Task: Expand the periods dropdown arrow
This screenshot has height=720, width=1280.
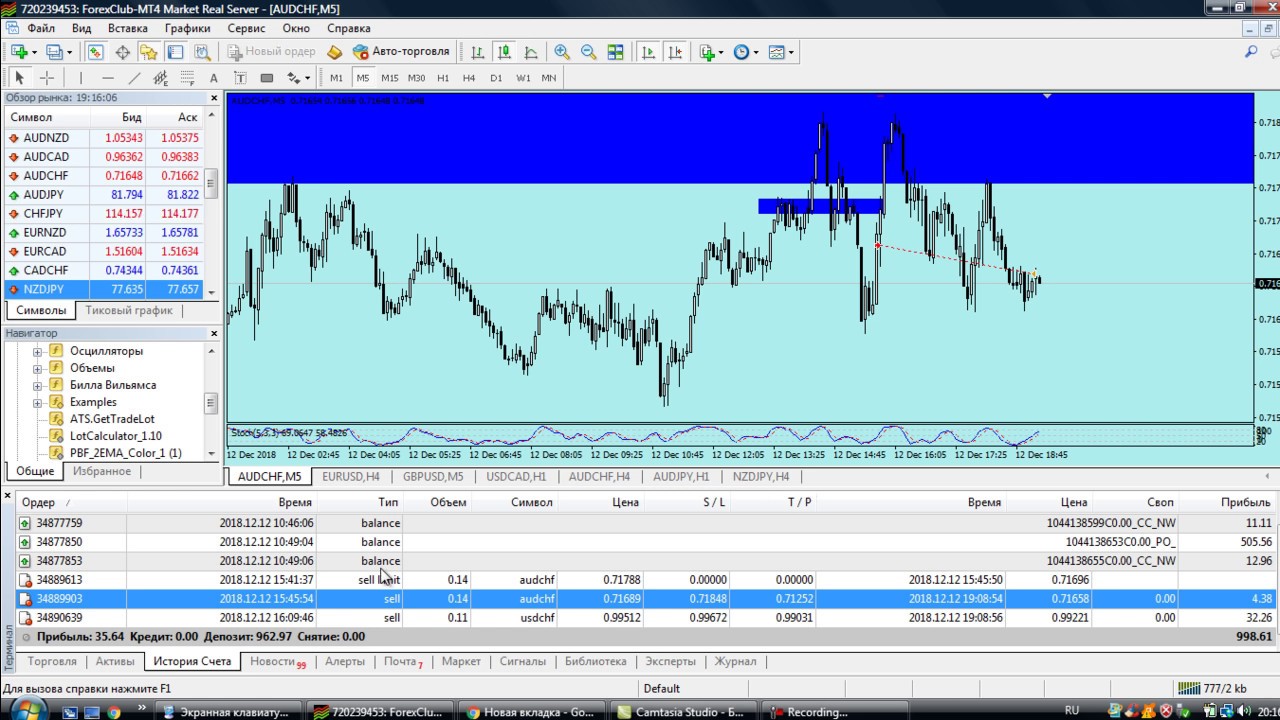Action: [755, 52]
